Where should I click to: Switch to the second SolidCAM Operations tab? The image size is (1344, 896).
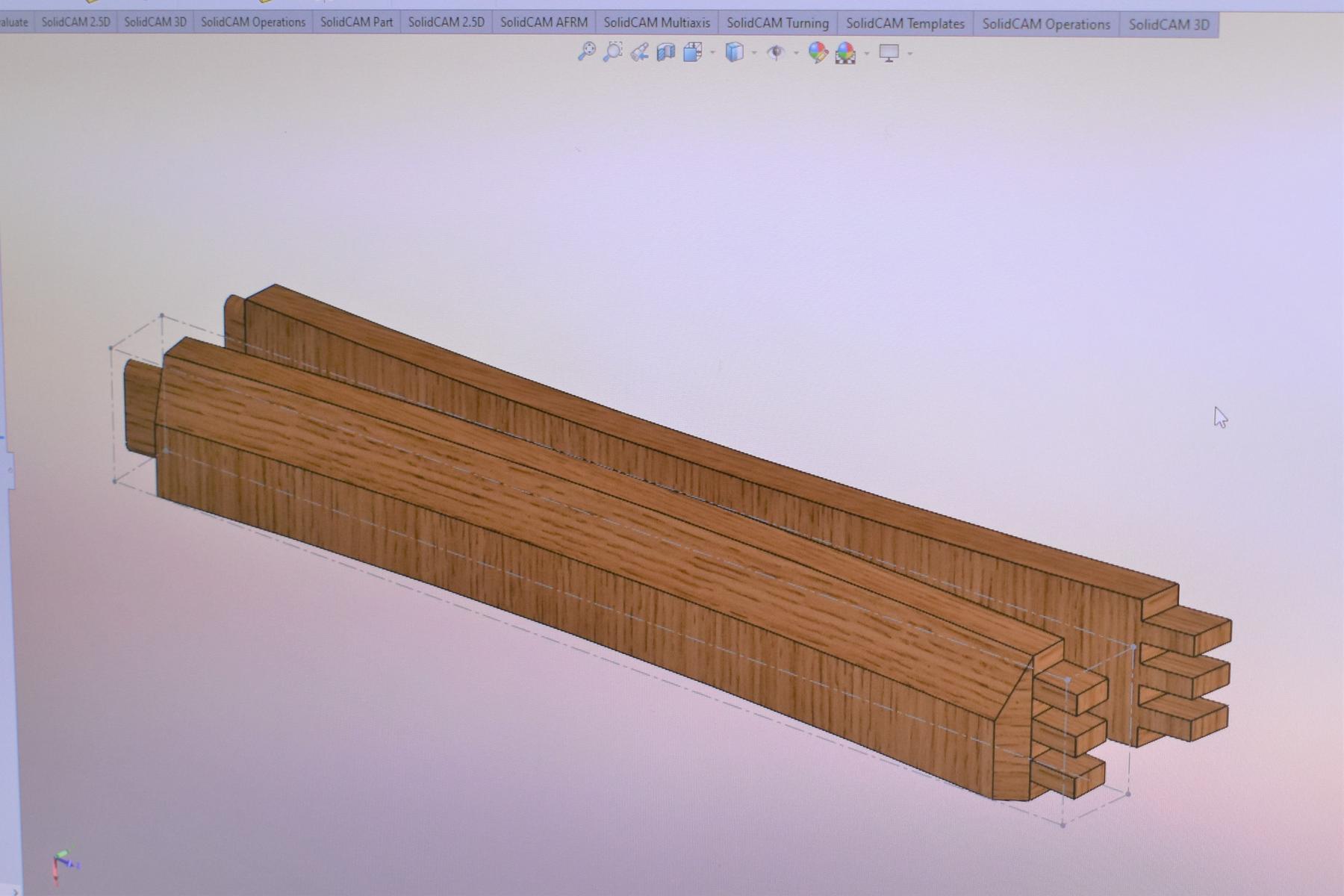pyautogui.click(x=1046, y=24)
